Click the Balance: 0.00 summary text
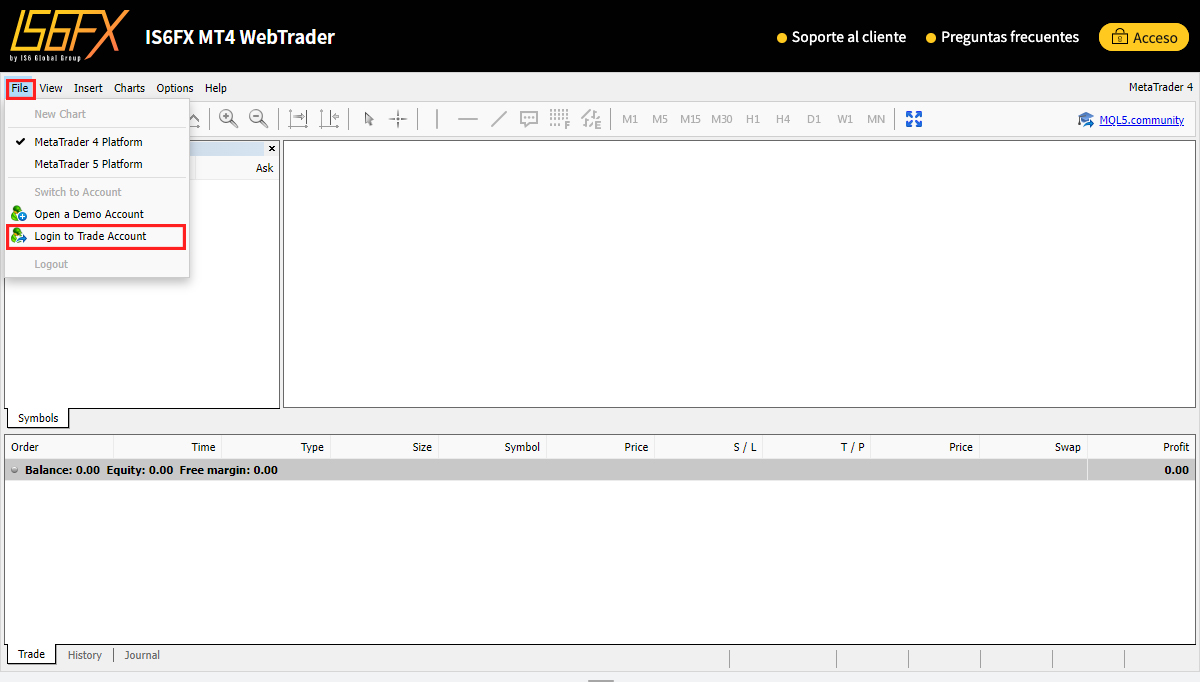 pos(62,470)
